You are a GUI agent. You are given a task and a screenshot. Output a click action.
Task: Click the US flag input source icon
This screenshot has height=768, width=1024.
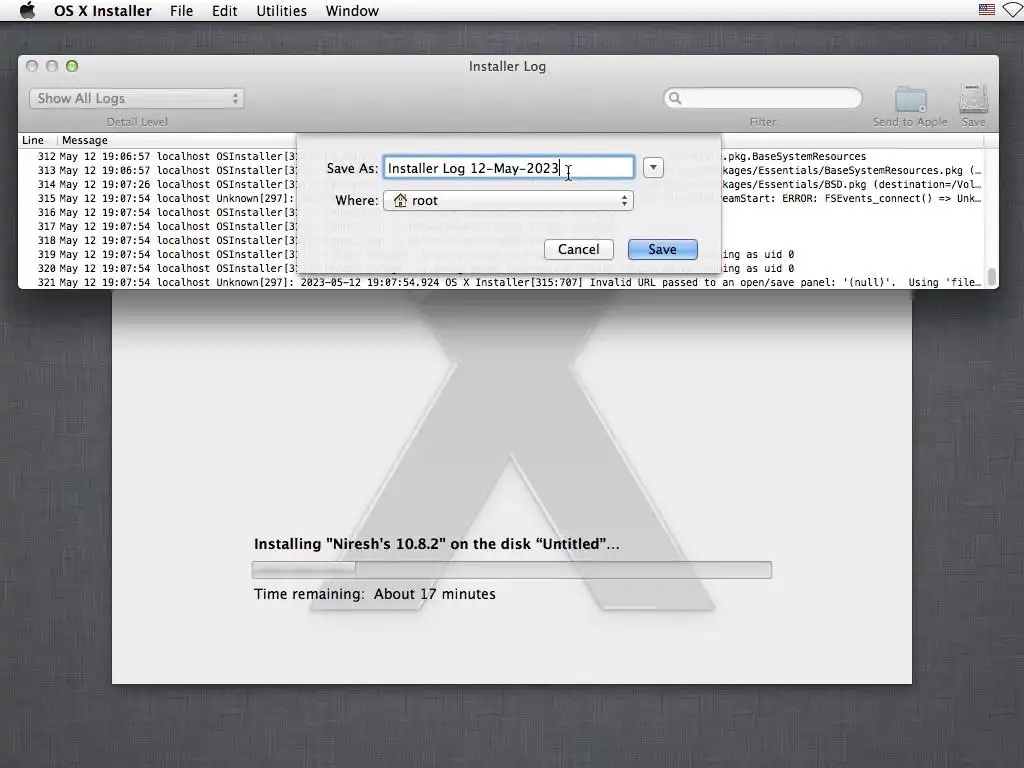(986, 10)
